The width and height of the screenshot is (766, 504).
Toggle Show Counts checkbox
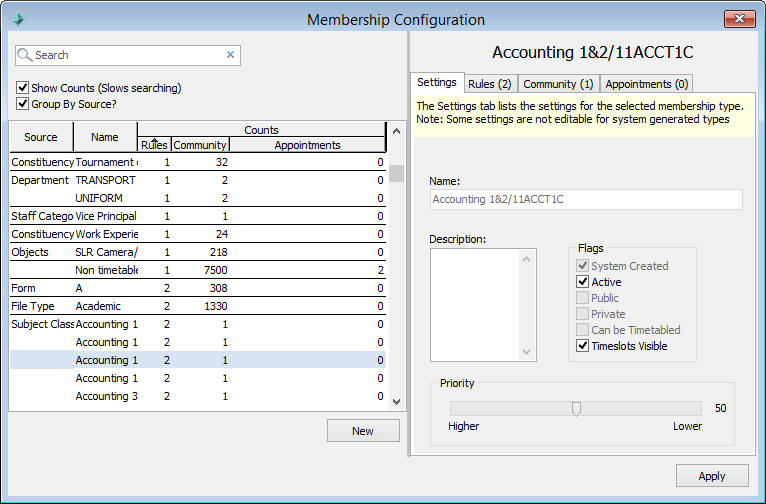coord(22,88)
